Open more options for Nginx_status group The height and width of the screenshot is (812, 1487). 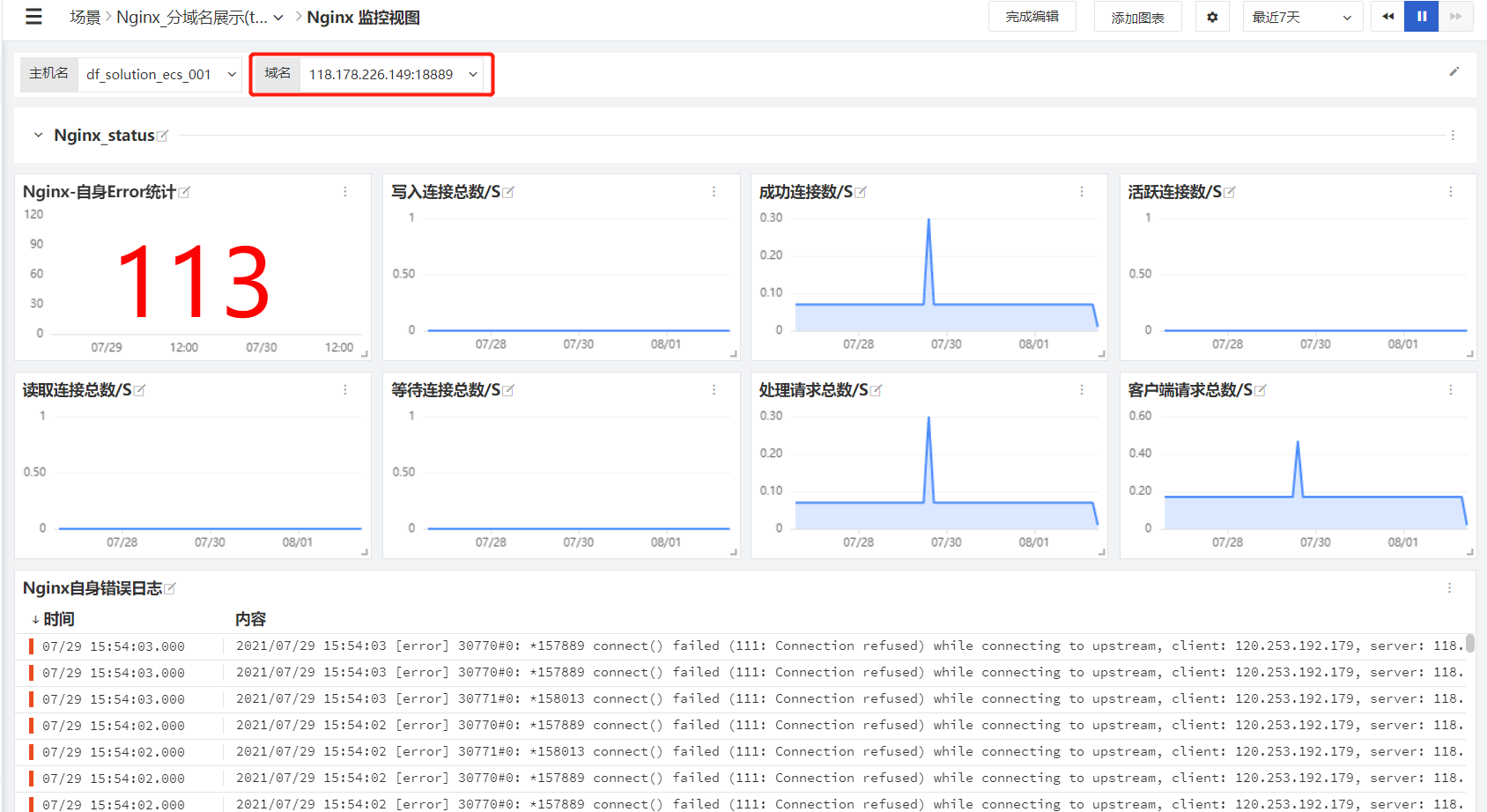tap(1454, 136)
